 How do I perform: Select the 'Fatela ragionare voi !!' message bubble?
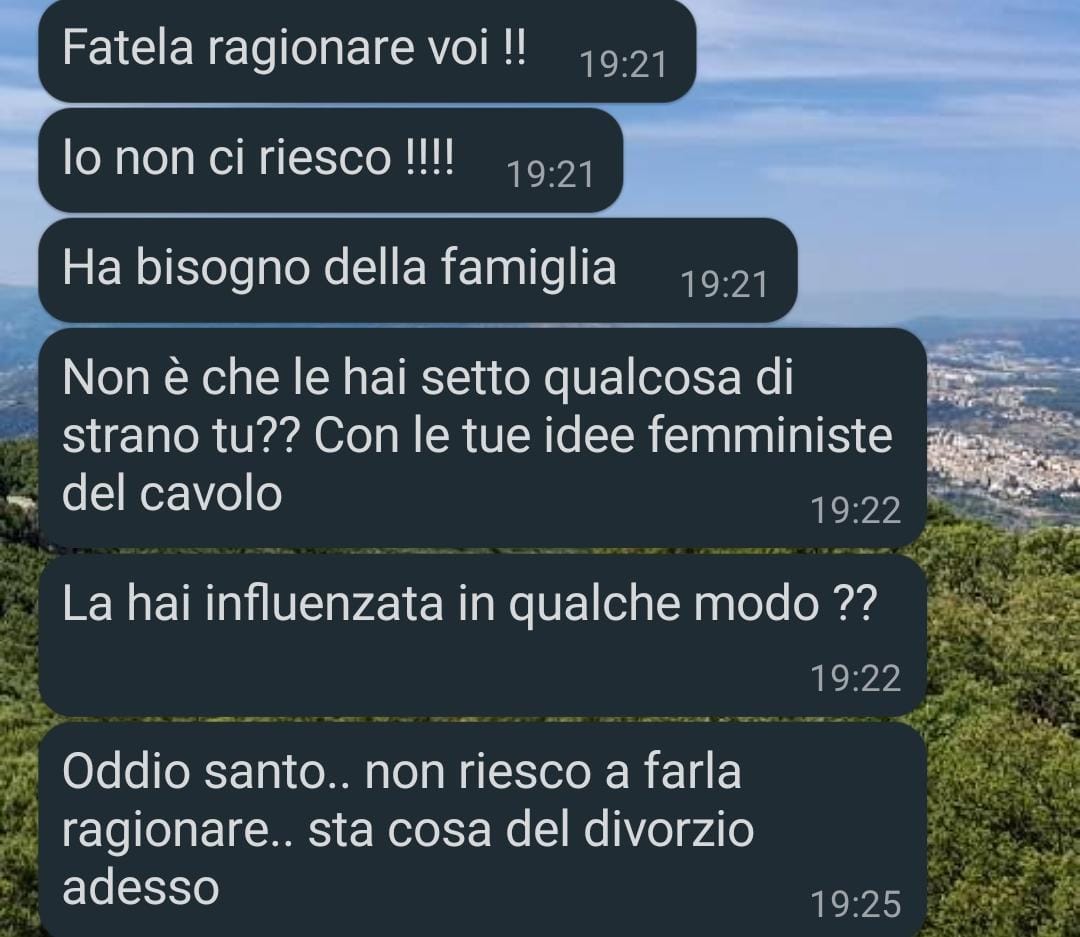(x=367, y=50)
